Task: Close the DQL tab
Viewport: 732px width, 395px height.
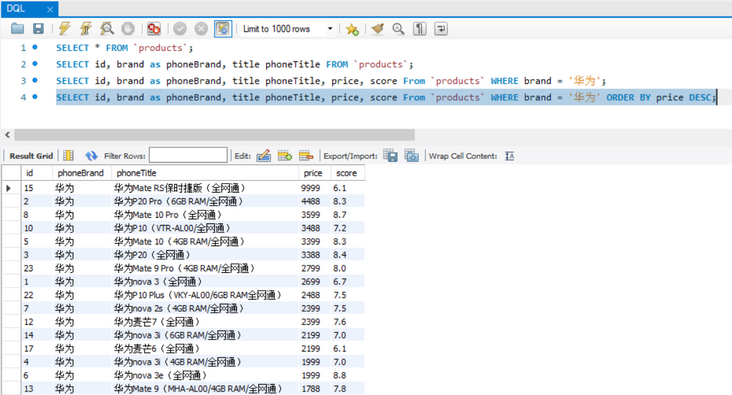Action: click(x=50, y=9)
